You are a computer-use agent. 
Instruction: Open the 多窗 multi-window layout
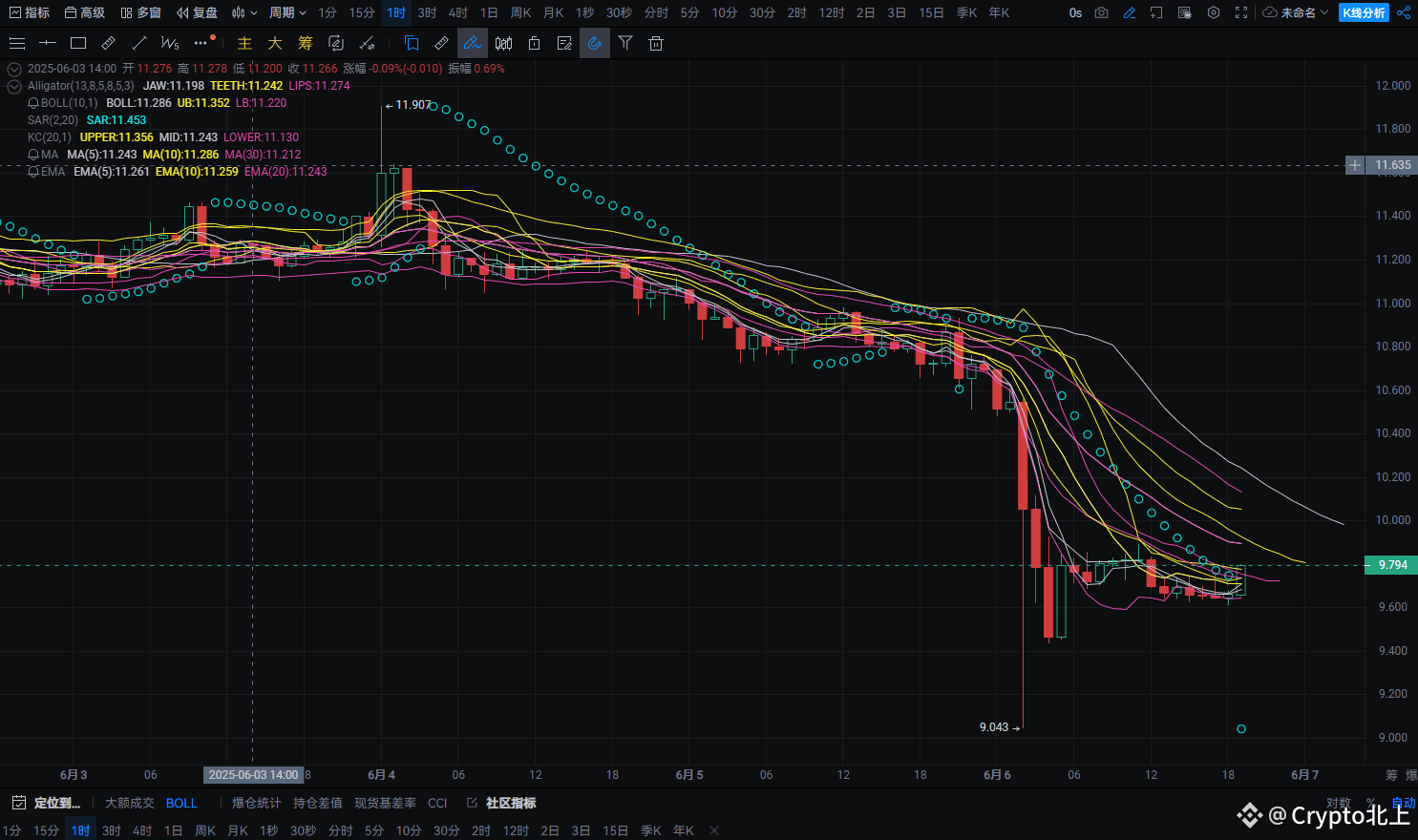coord(140,12)
